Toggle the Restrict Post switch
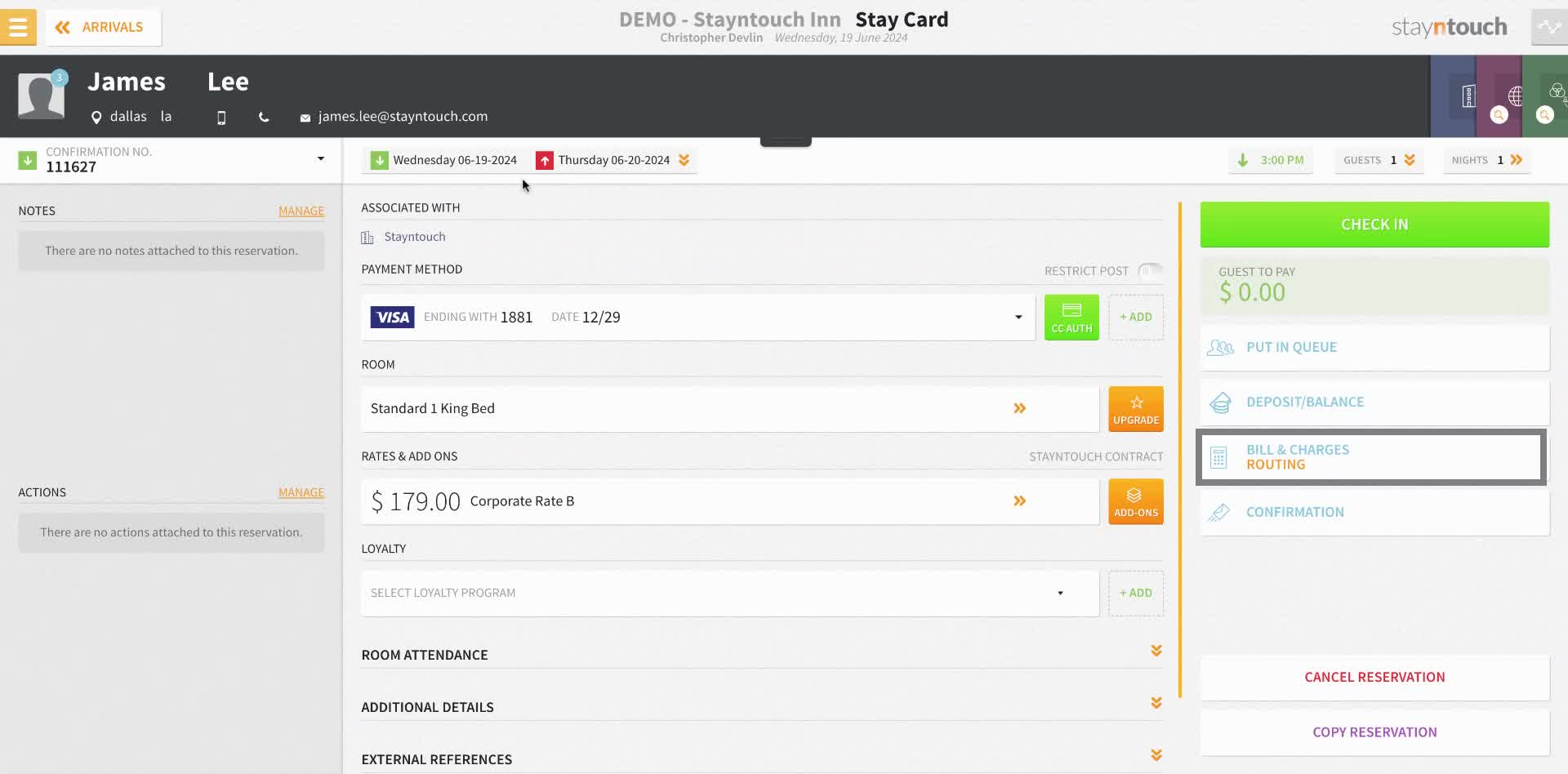Viewport: 1568px width, 774px height. click(1150, 270)
